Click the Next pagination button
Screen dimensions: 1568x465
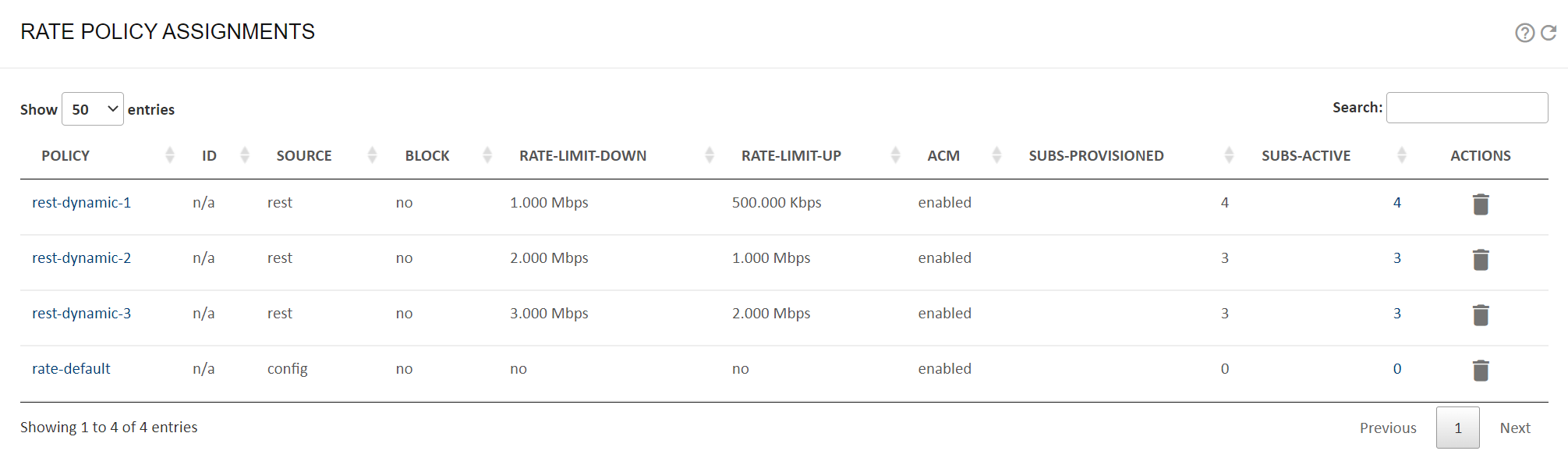(x=1515, y=428)
